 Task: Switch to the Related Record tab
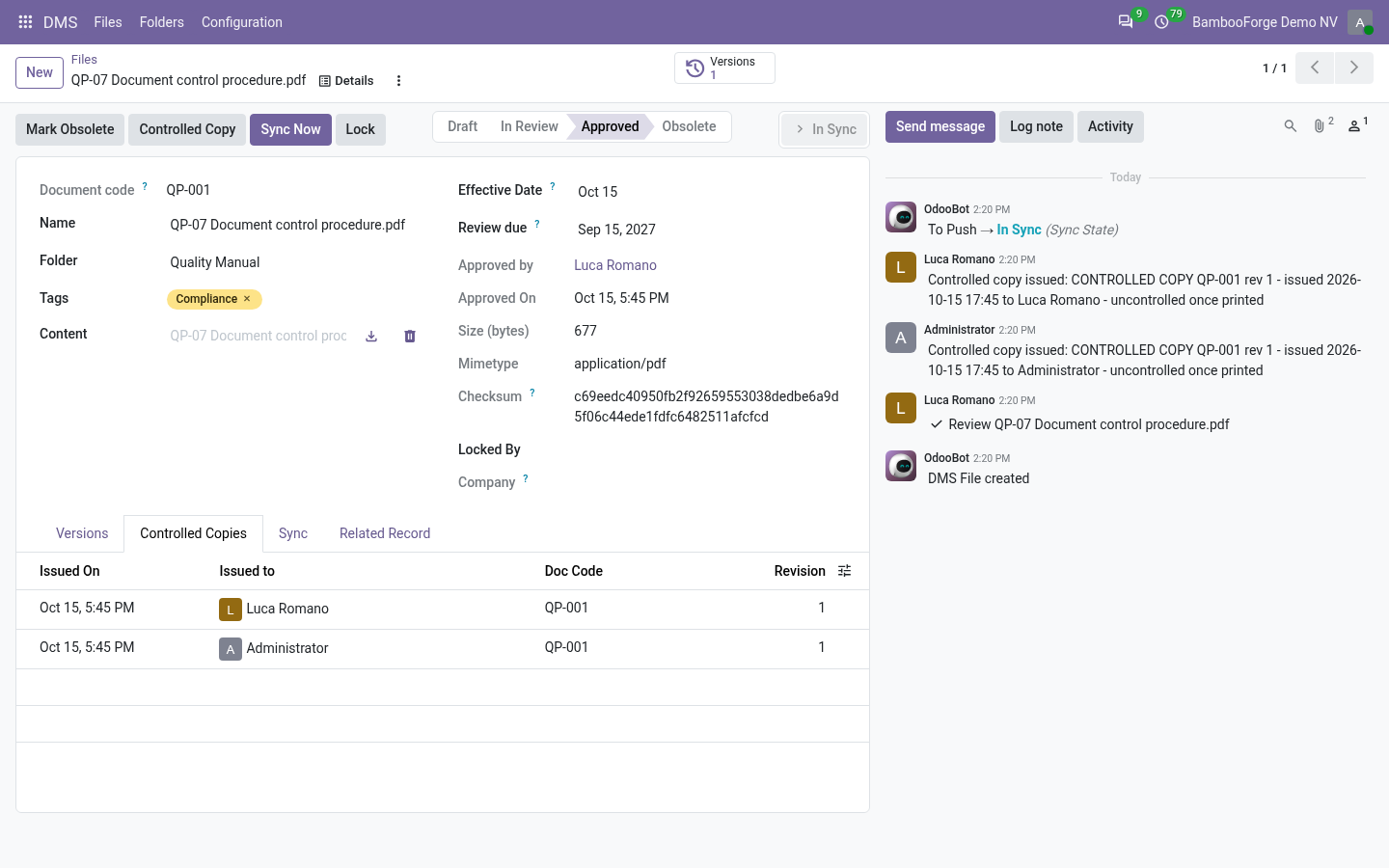(x=385, y=533)
